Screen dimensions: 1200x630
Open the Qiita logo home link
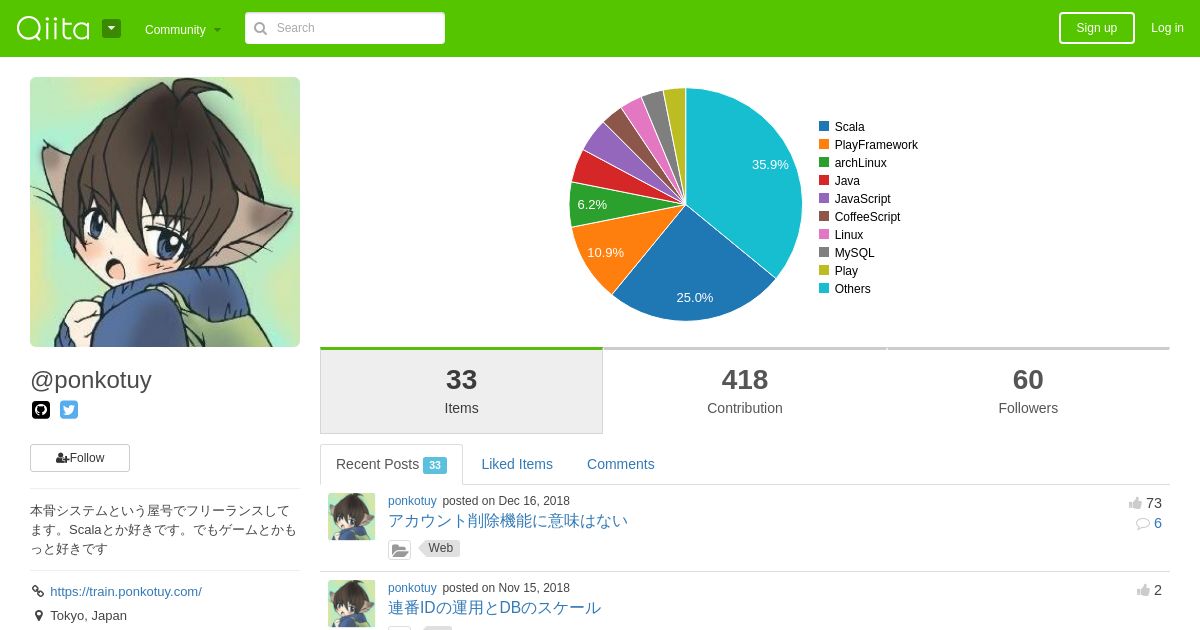coord(53,28)
